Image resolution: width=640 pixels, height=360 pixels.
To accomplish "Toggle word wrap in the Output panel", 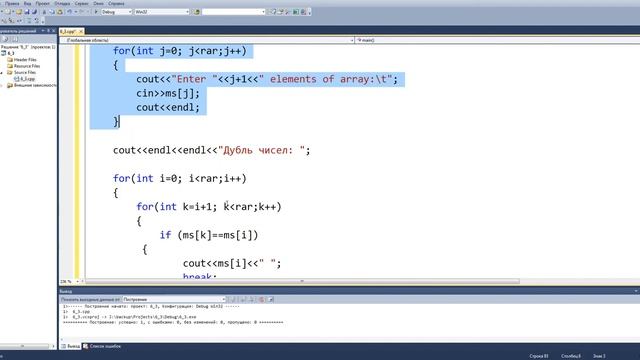I will (x=271, y=299).
